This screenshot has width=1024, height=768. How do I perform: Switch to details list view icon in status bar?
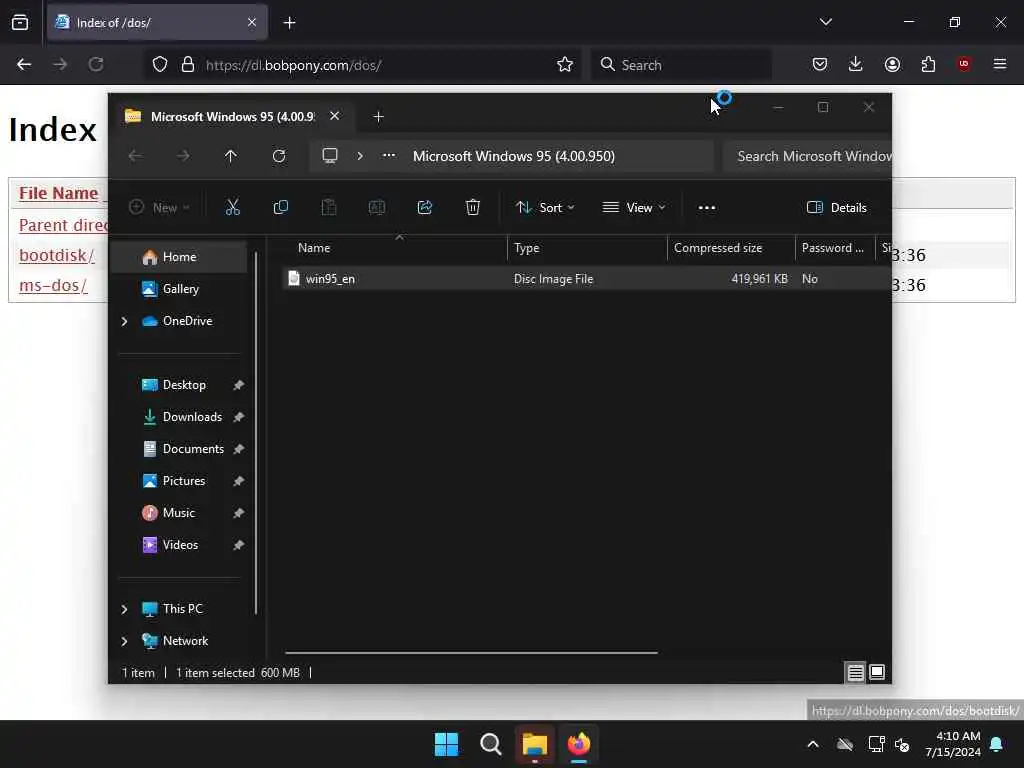pos(856,672)
